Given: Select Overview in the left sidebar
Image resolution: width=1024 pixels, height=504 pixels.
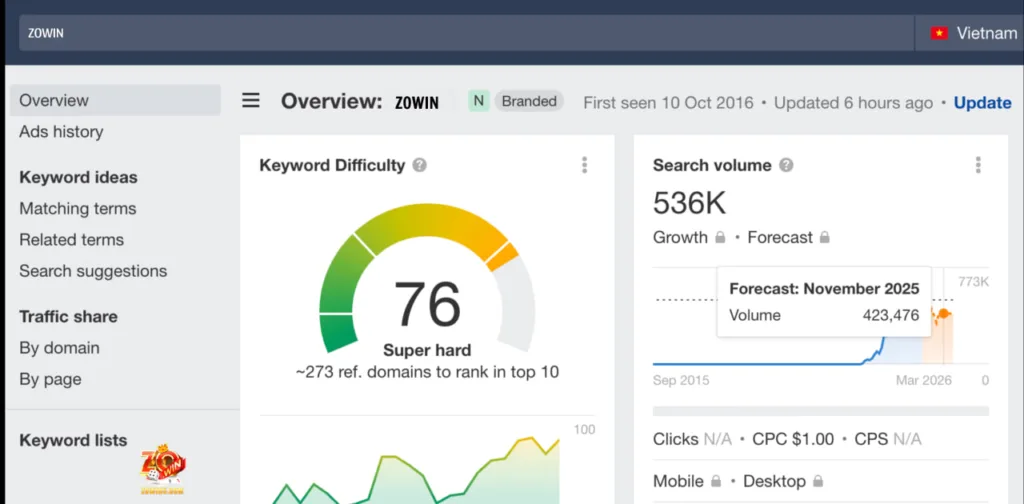Looking at the screenshot, I should [54, 100].
